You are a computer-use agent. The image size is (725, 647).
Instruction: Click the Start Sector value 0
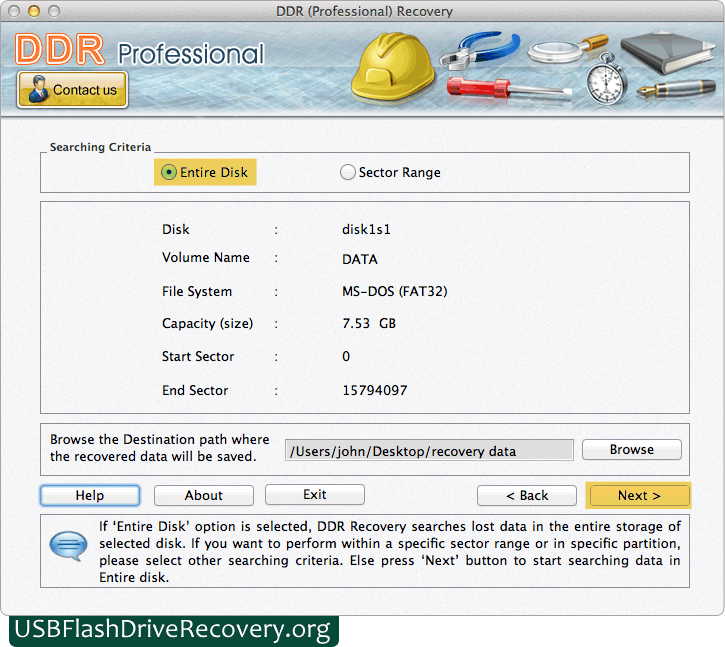coord(346,357)
